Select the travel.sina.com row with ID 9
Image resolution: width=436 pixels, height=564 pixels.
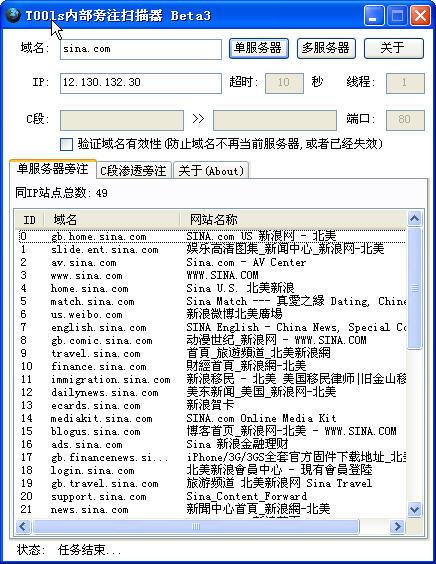pos(212,353)
